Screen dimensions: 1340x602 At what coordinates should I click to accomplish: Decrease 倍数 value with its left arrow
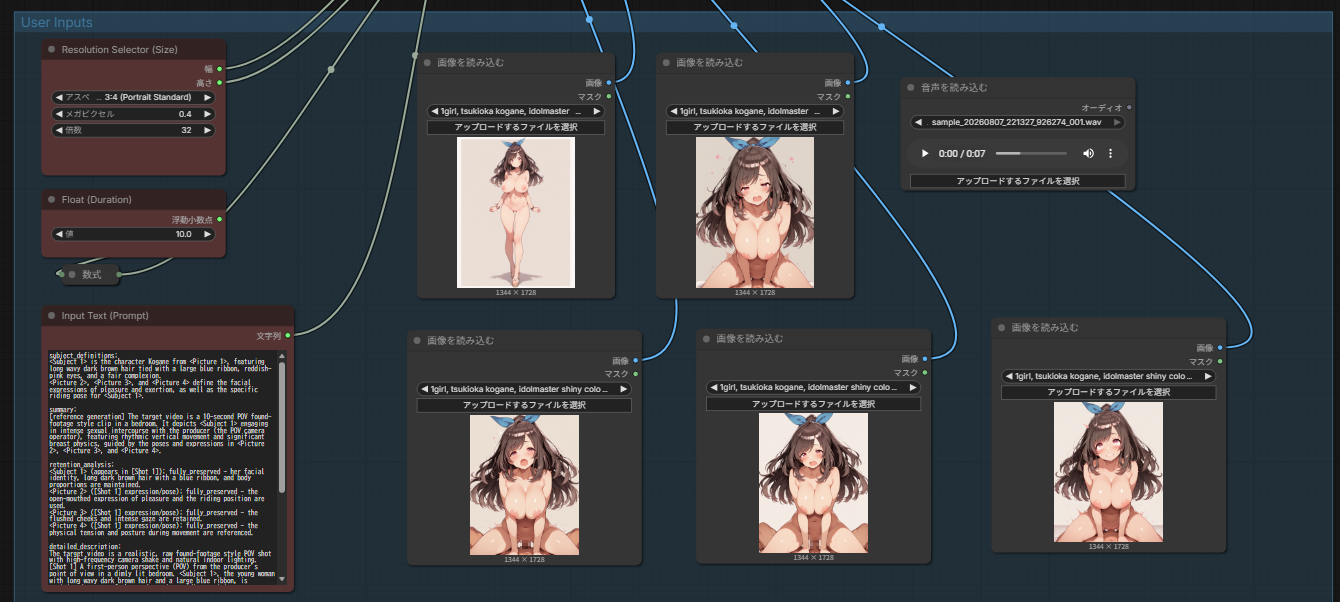[59, 130]
